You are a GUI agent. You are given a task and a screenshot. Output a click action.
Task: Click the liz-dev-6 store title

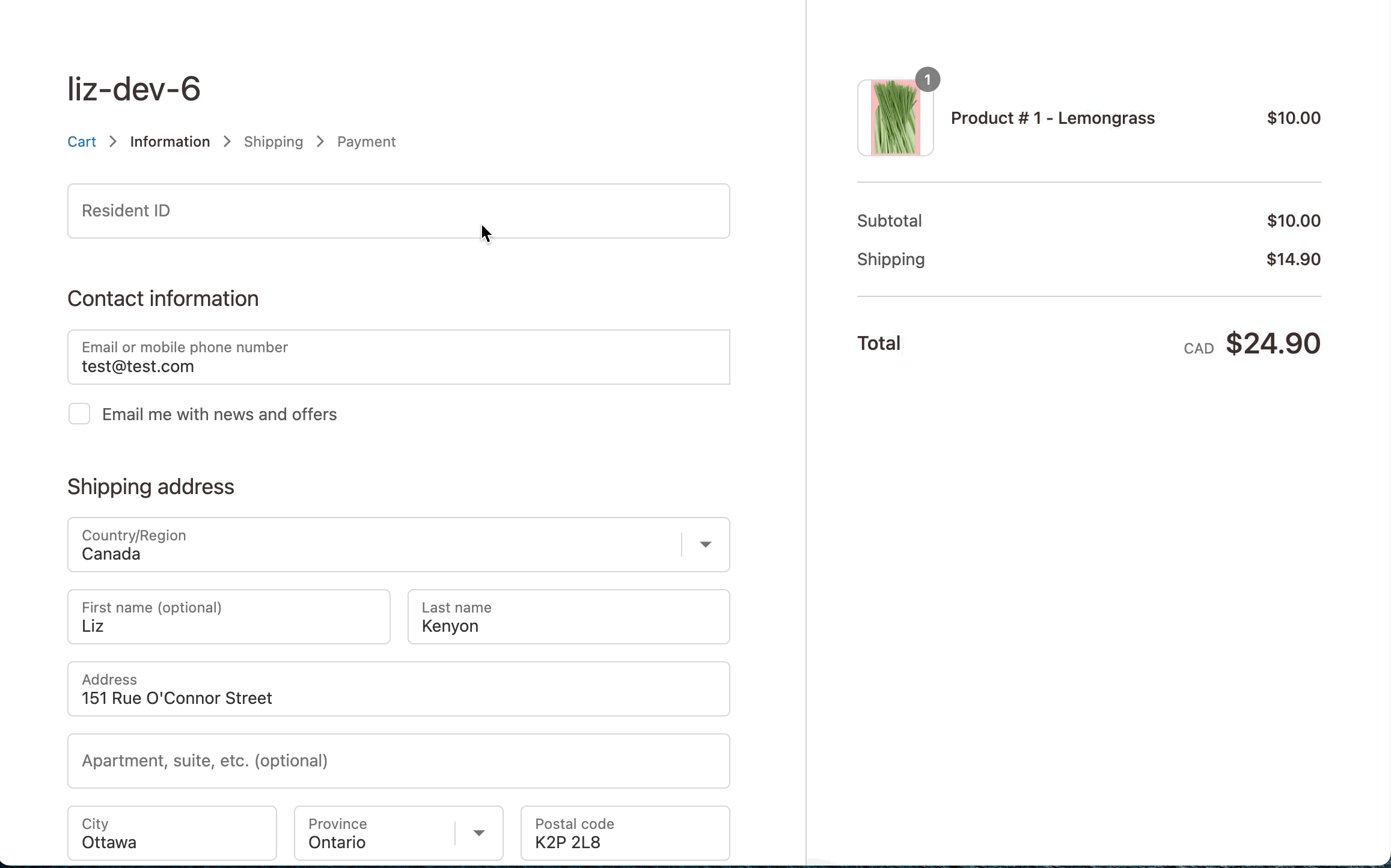point(134,89)
